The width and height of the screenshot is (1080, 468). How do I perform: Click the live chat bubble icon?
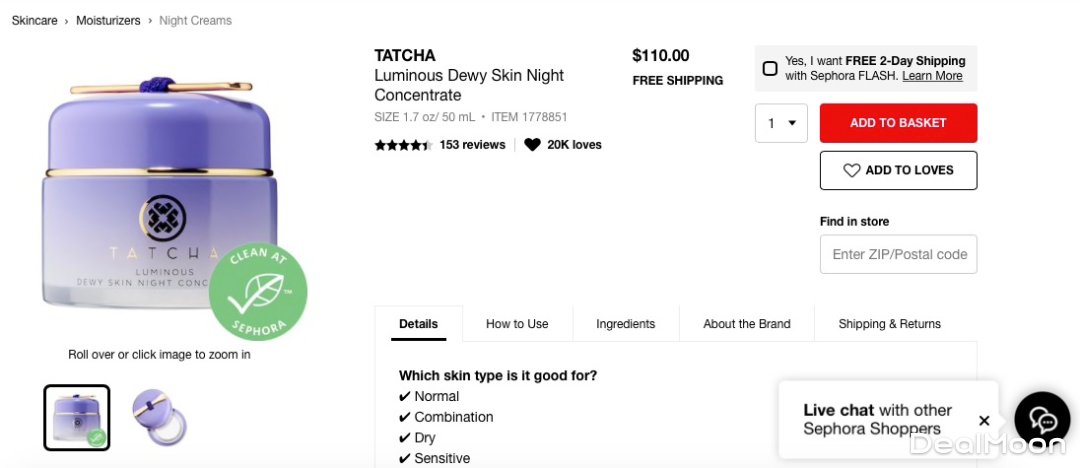[1042, 419]
